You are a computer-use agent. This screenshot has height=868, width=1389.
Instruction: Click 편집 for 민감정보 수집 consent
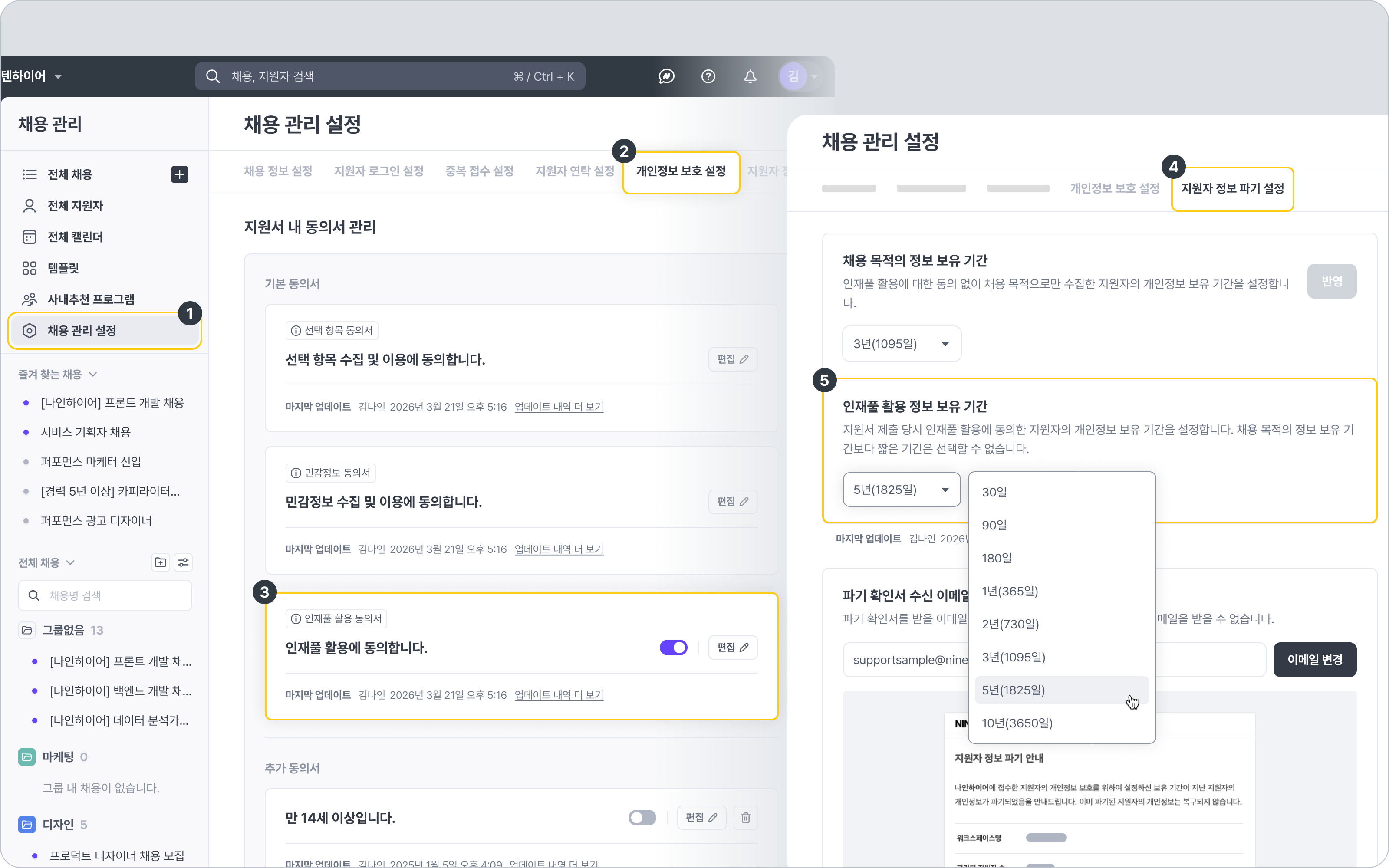732,502
